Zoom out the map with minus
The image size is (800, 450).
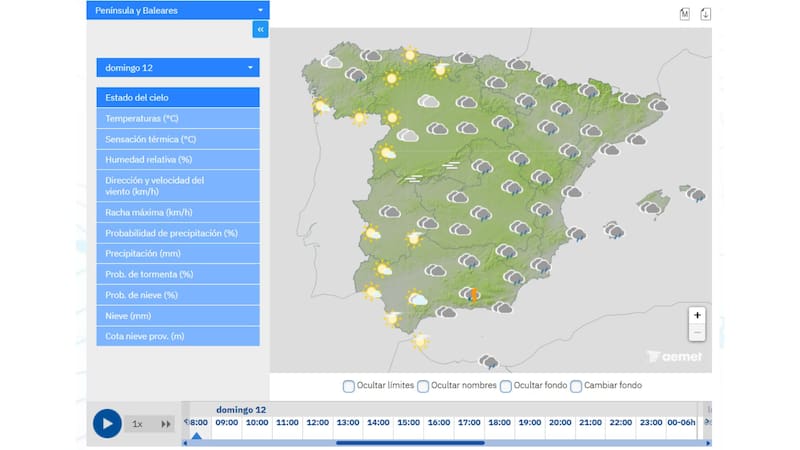697,332
